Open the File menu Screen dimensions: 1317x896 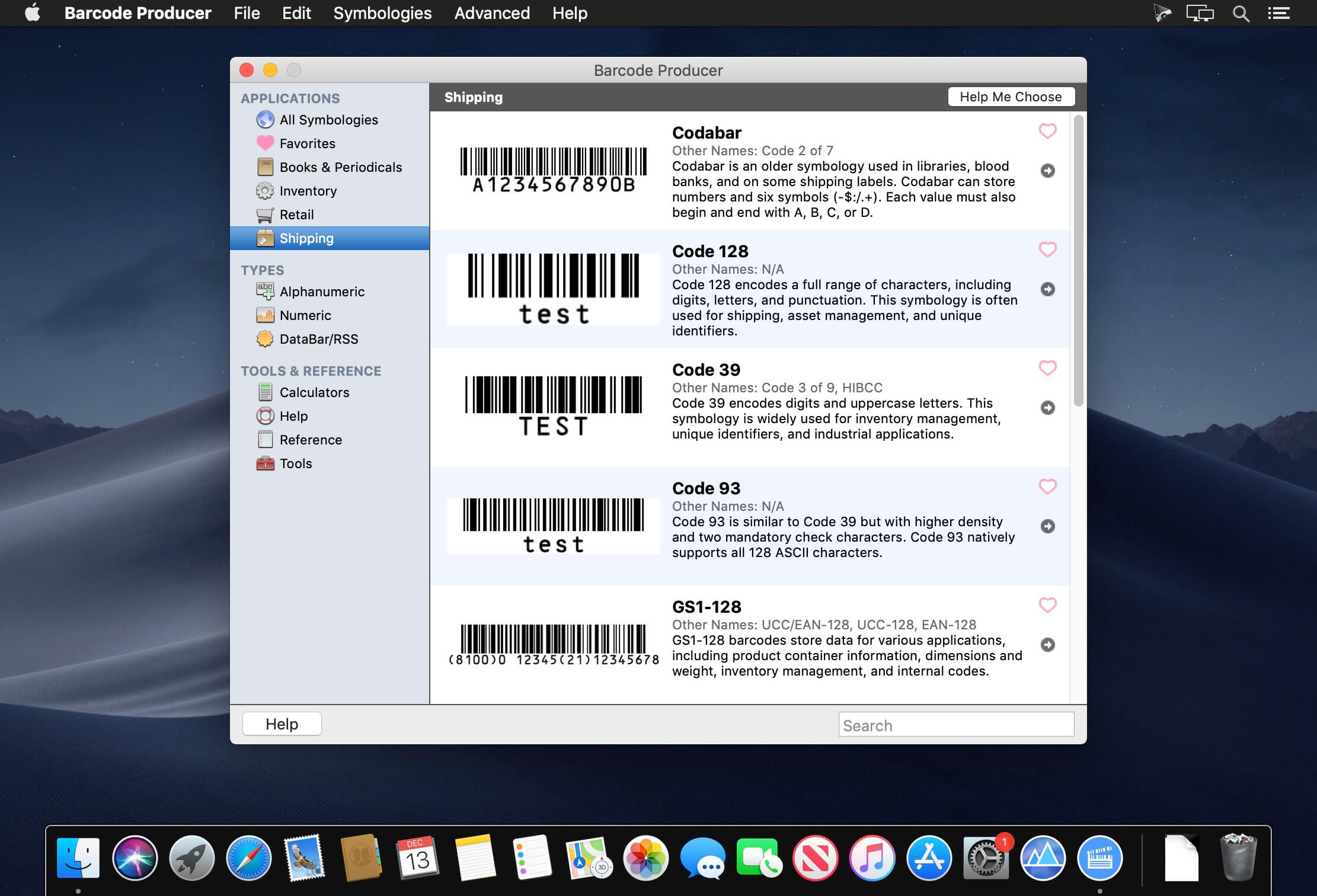click(247, 13)
